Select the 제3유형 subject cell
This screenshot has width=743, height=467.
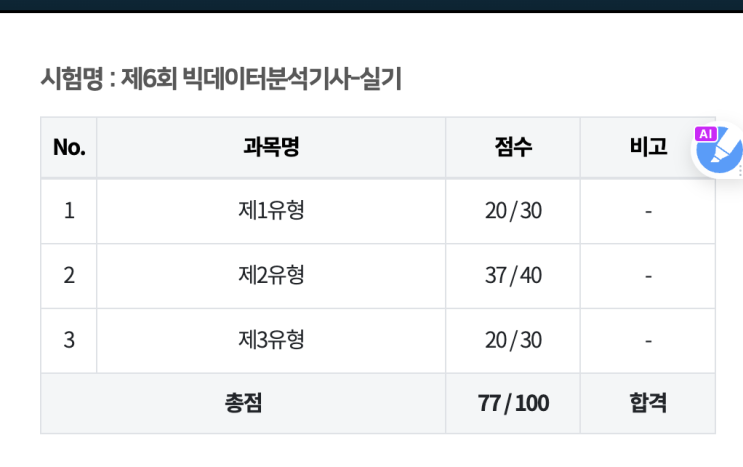point(271,341)
